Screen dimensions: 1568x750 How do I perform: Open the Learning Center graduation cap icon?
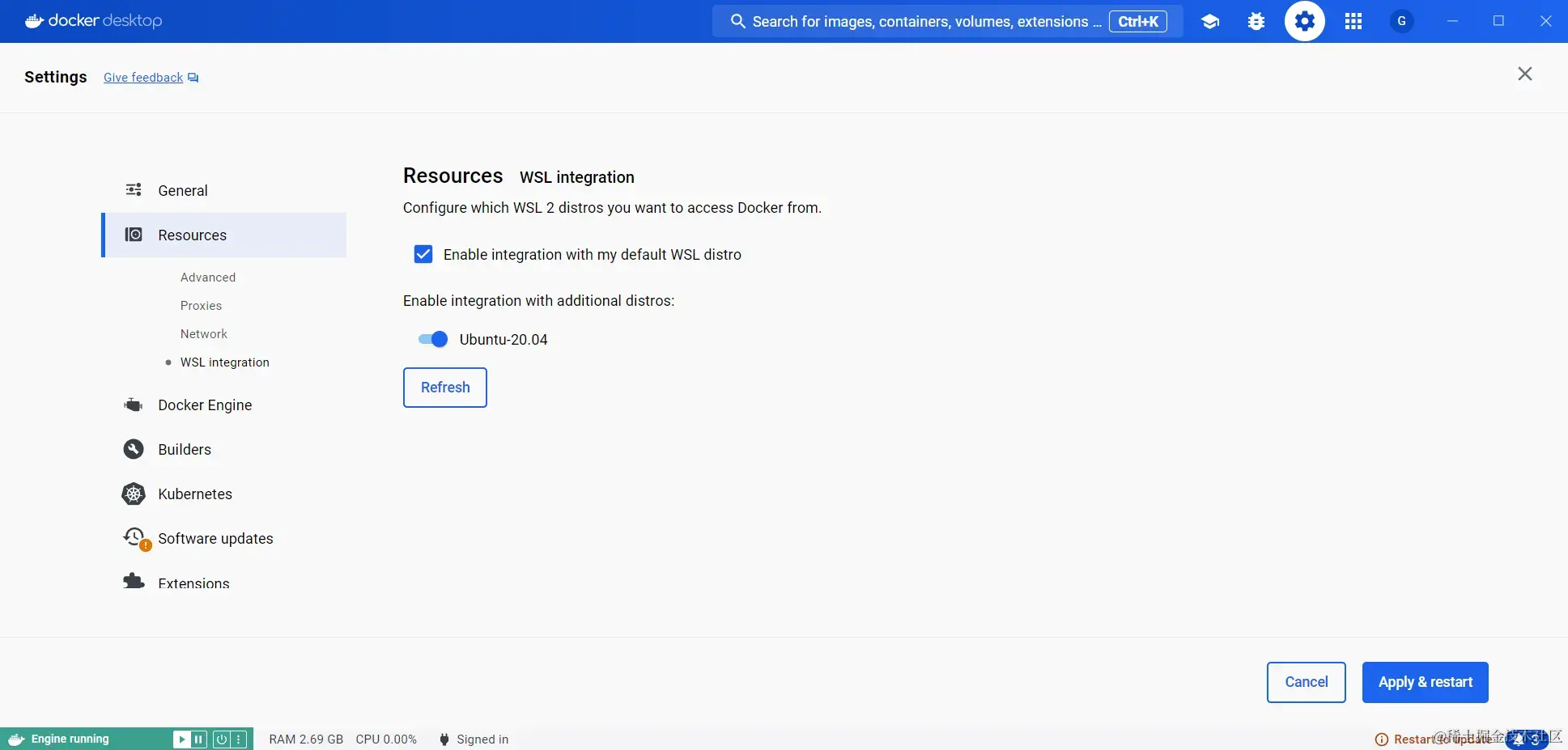tap(1210, 22)
